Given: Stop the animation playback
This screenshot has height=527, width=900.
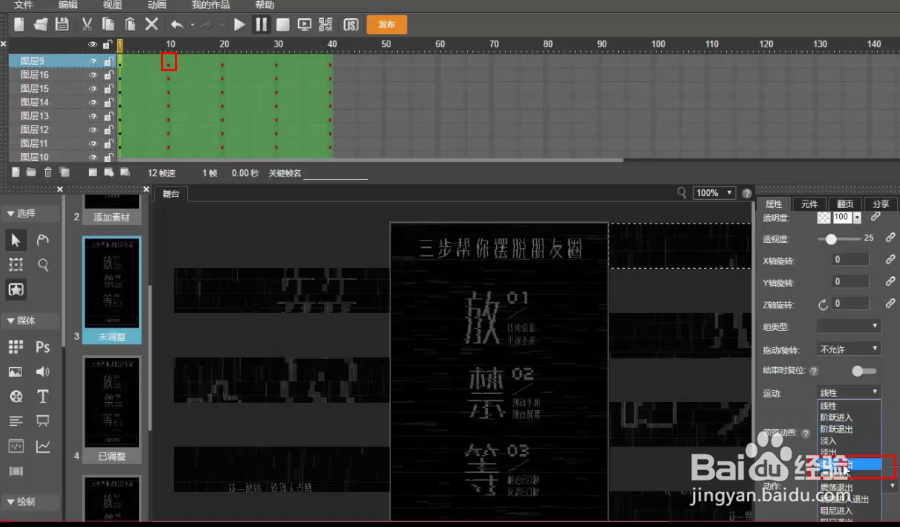Looking at the screenshot, I should click(283, 25).
